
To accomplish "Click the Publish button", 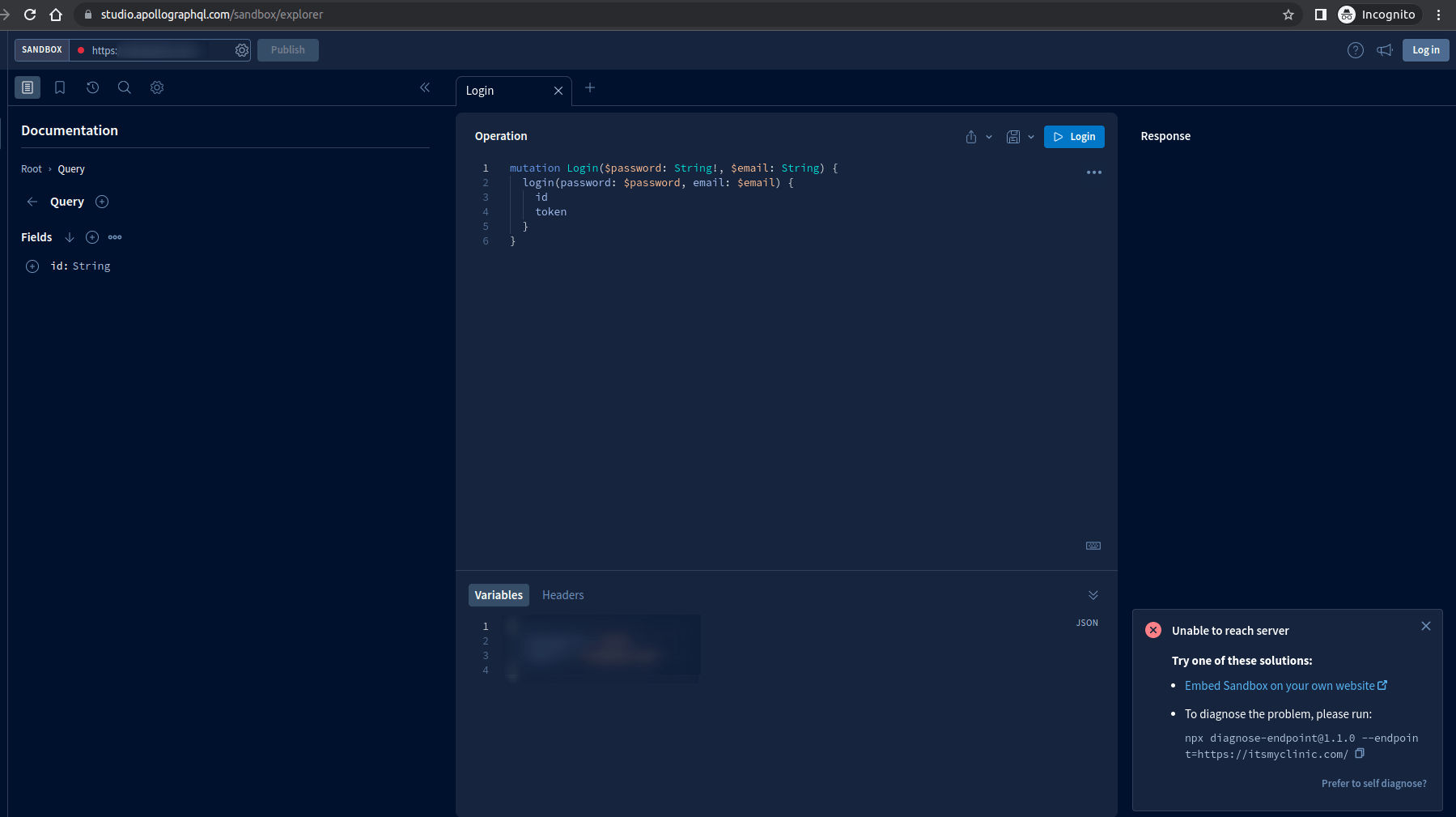I will click(x=288, y=50).
